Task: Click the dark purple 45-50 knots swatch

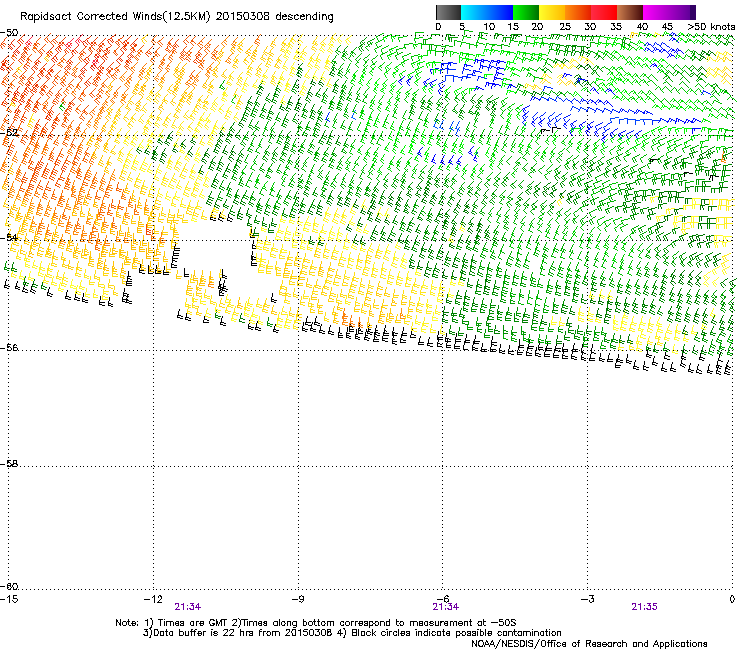Action: tap(682, 12)
